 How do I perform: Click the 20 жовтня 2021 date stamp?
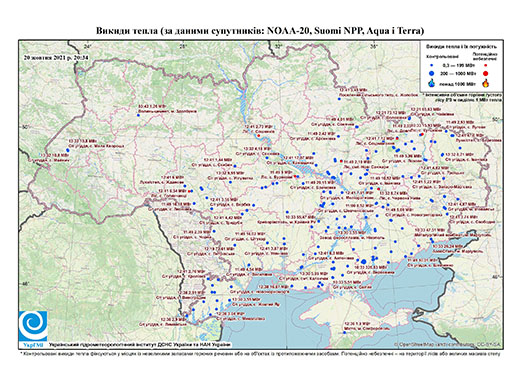pyautogui.click(x=56, y=57)
